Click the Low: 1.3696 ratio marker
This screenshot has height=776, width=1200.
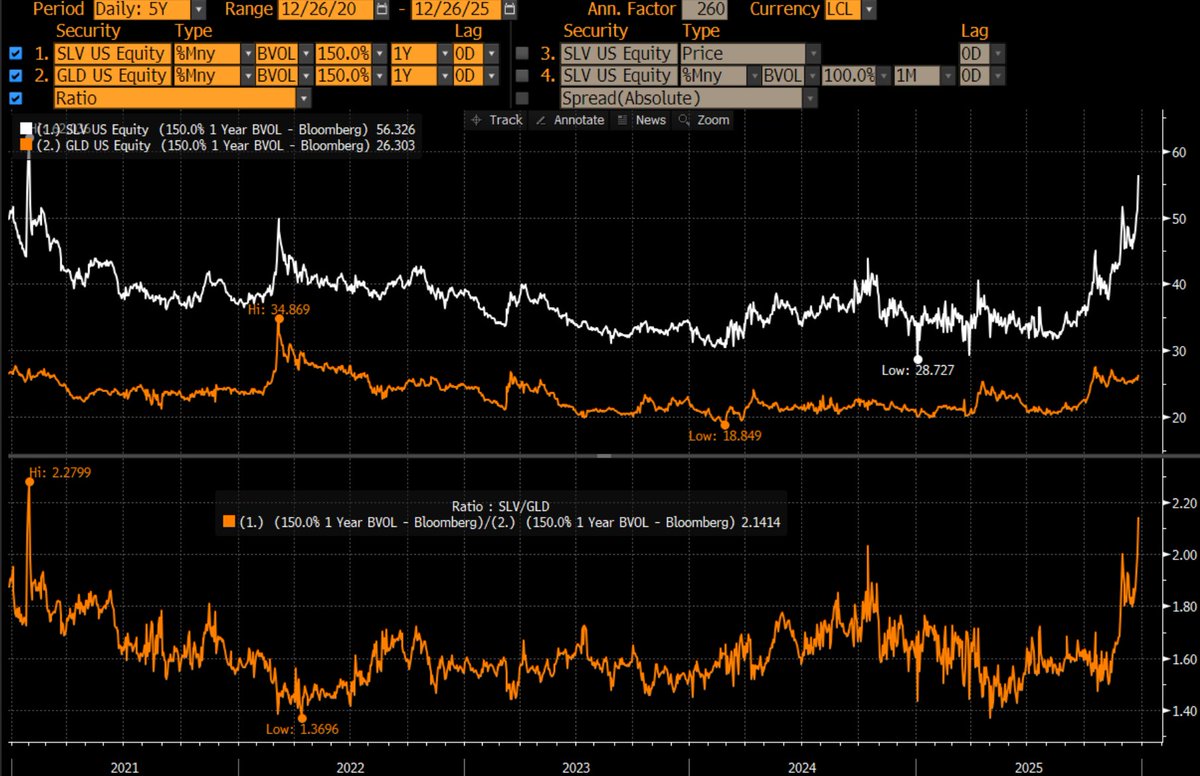pos(301,717)
